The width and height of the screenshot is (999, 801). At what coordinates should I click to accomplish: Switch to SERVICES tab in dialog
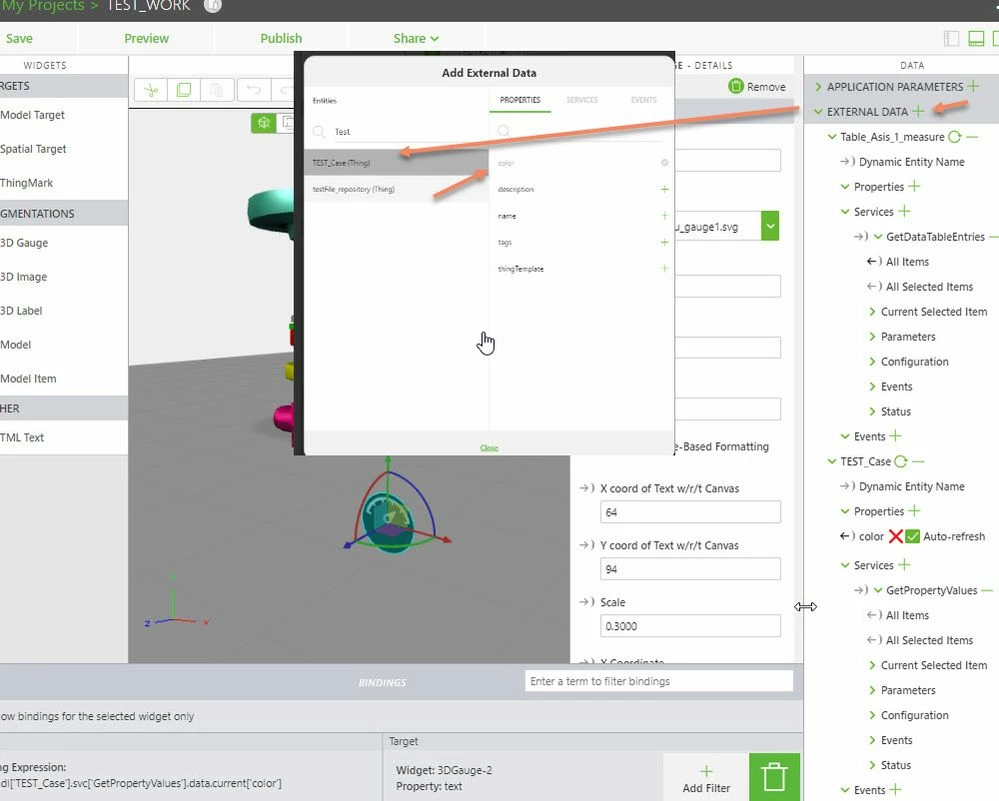tap(582, 100)
